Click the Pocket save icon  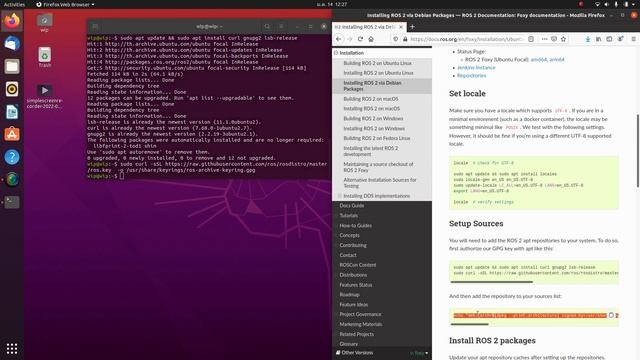554,39
